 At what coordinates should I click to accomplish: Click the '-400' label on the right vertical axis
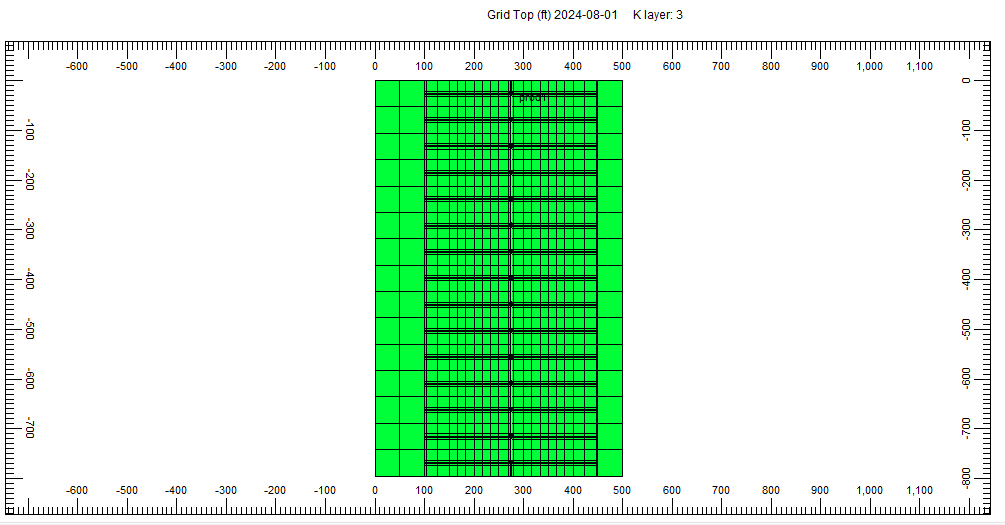(967, 279)
